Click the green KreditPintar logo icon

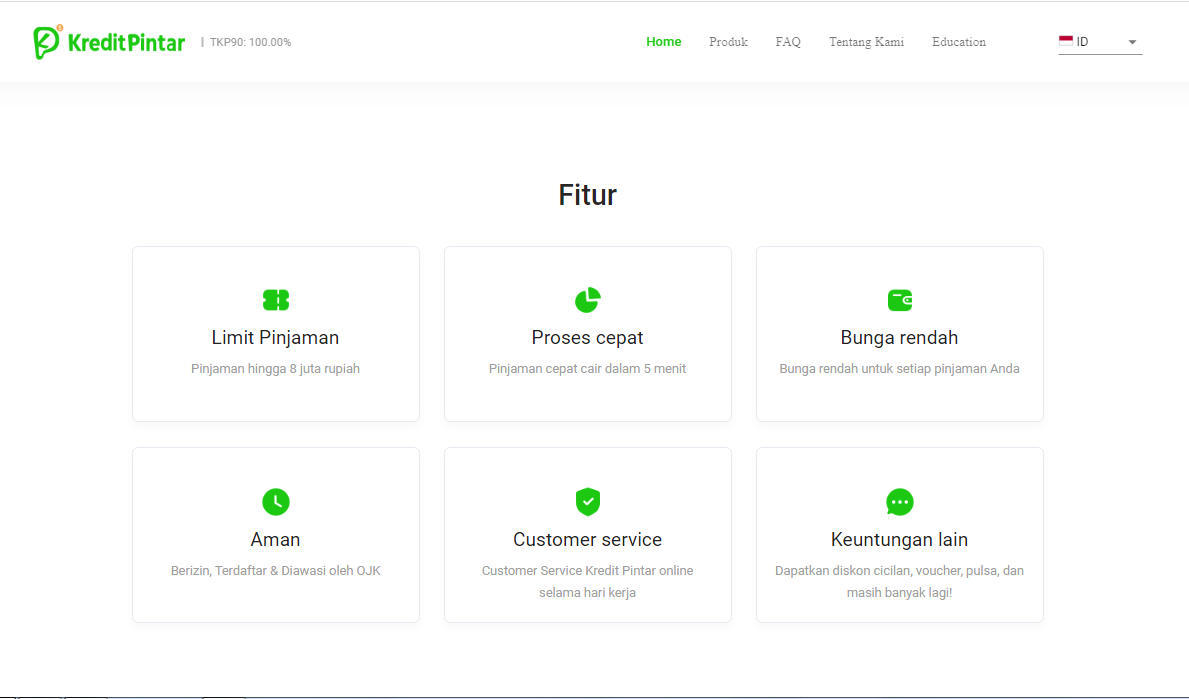coord(47,42)
